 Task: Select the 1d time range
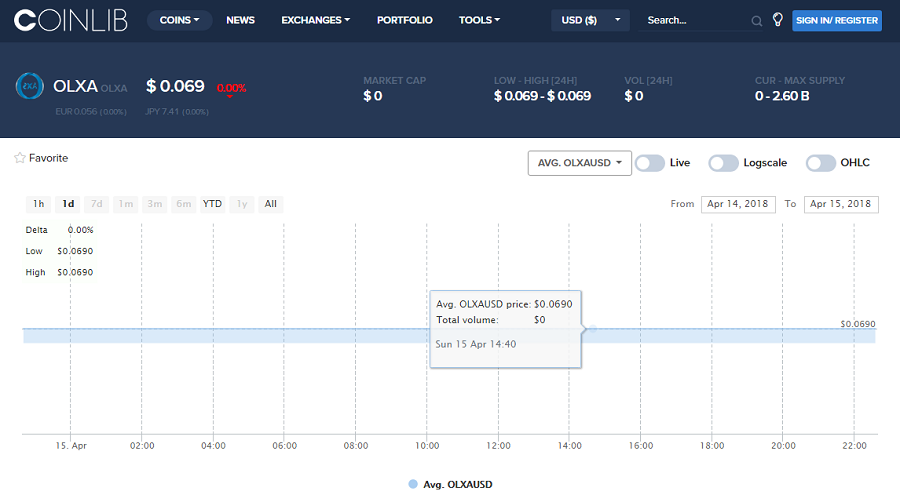click(x=68, y=204)
